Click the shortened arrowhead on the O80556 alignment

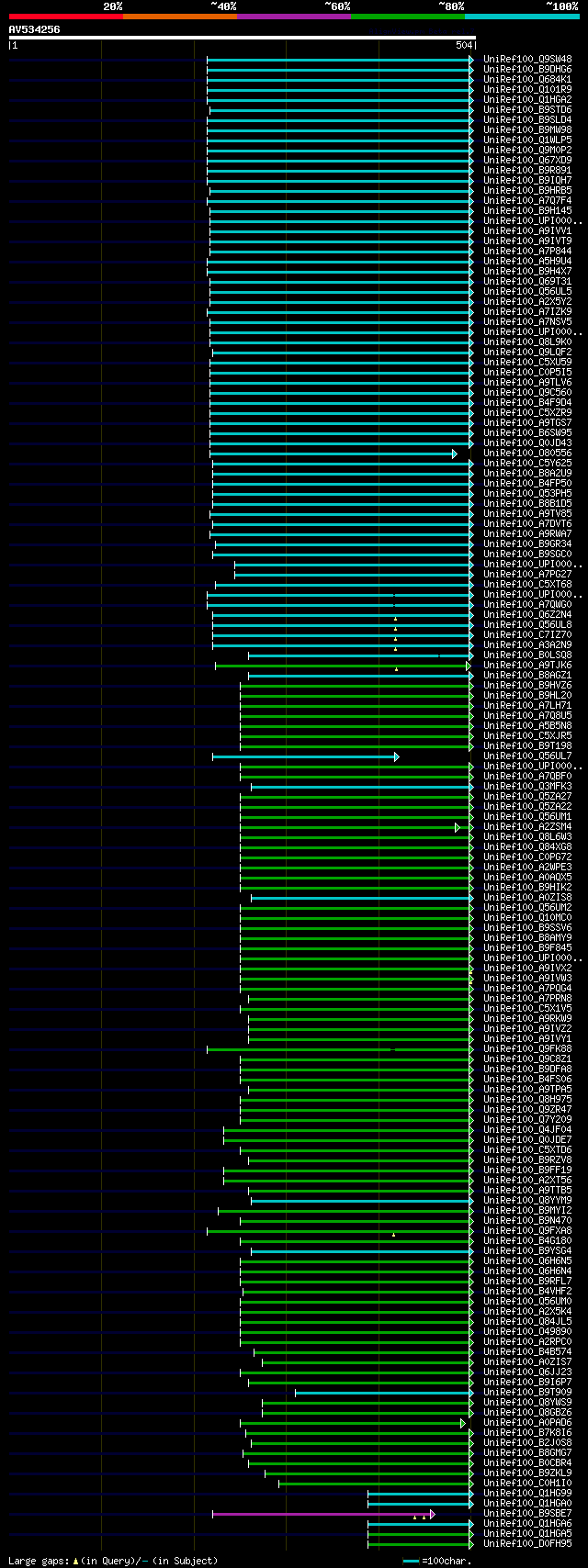[454, 454]
